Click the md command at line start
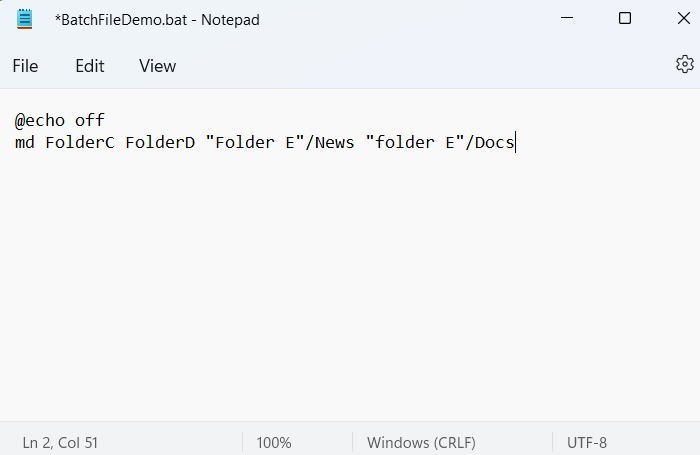 tap(25, 142)
